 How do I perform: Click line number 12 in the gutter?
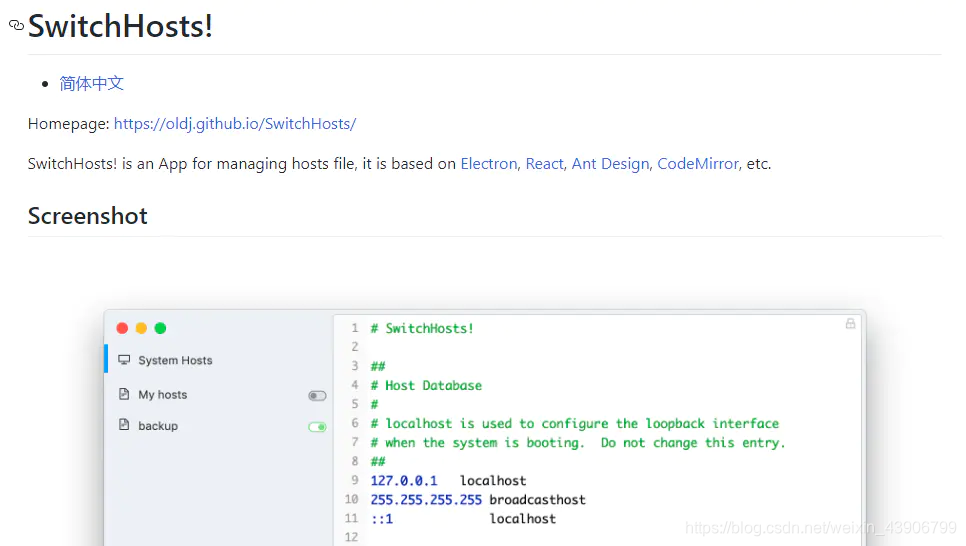pyautogui.click(x=351, y=537)
